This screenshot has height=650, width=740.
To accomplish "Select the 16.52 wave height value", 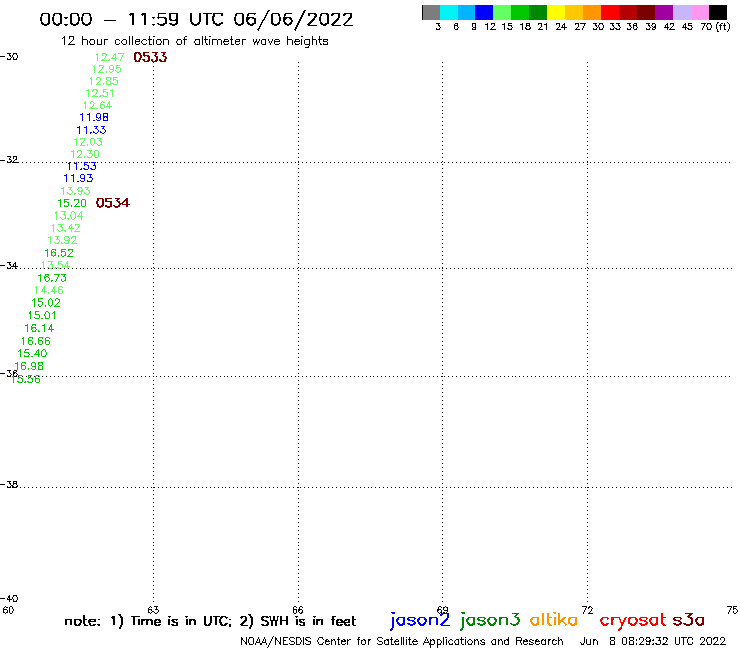I will [x=59, y=253].
